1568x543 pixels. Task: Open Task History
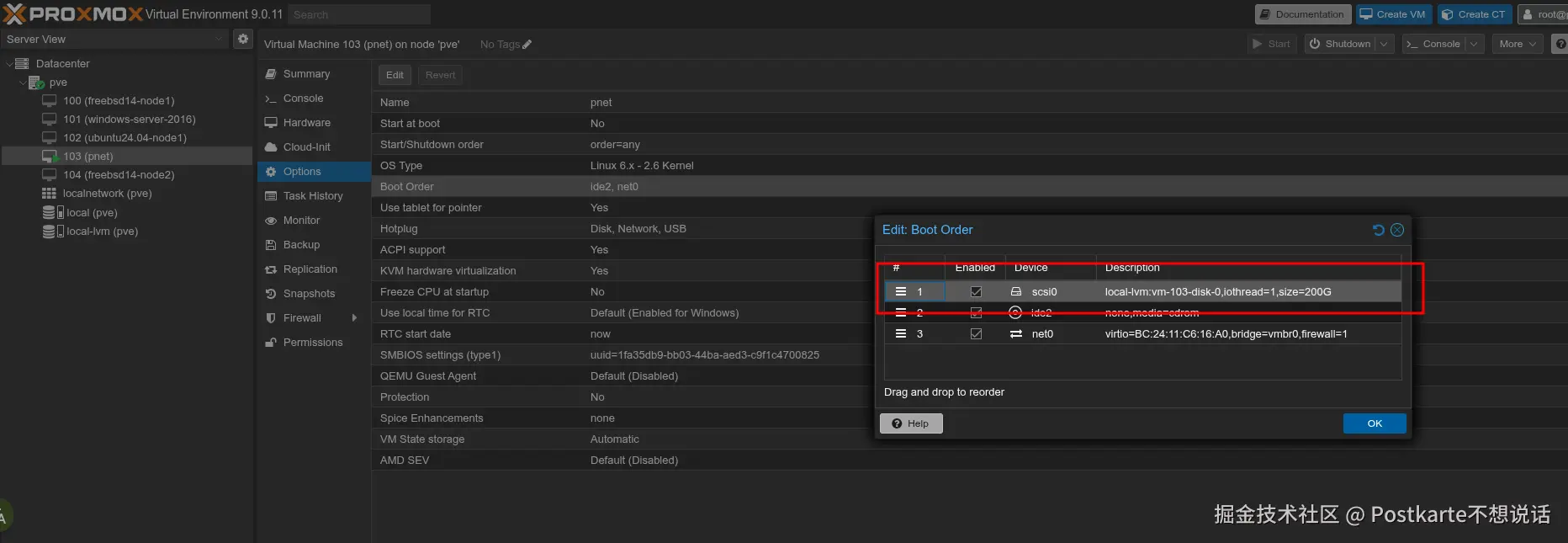[314, 196]
